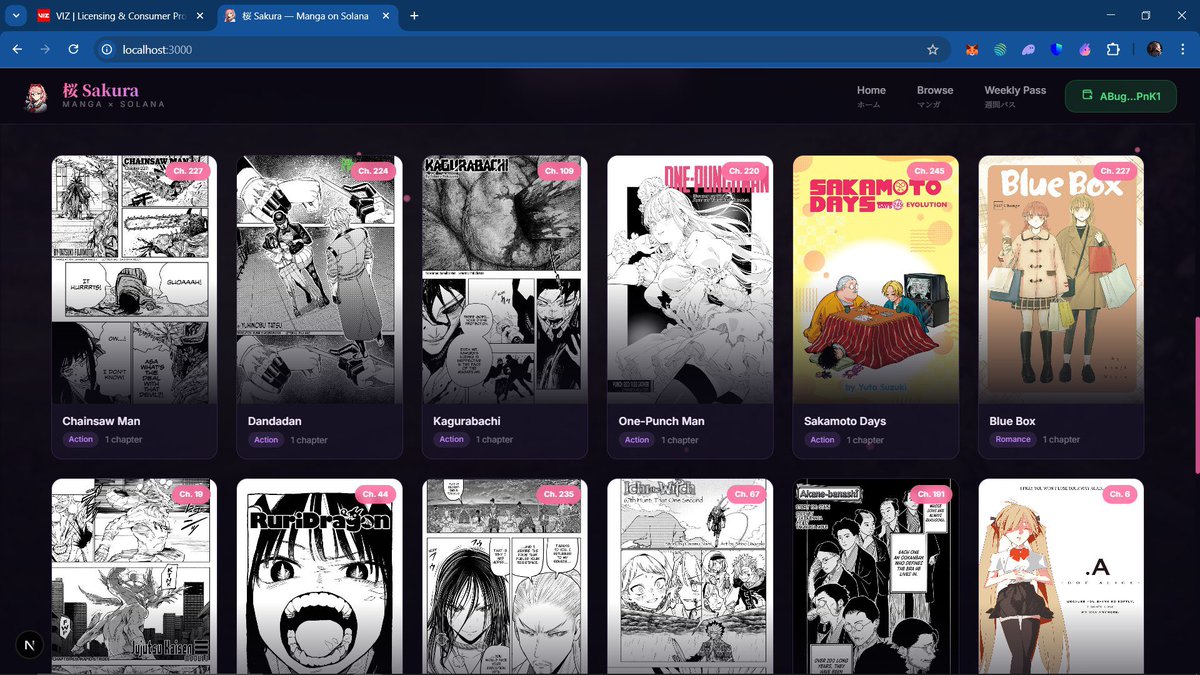Screen dimensions: 1200x675
Task: Switch to the VIZ Licensing tab
Action: [123, 16]
